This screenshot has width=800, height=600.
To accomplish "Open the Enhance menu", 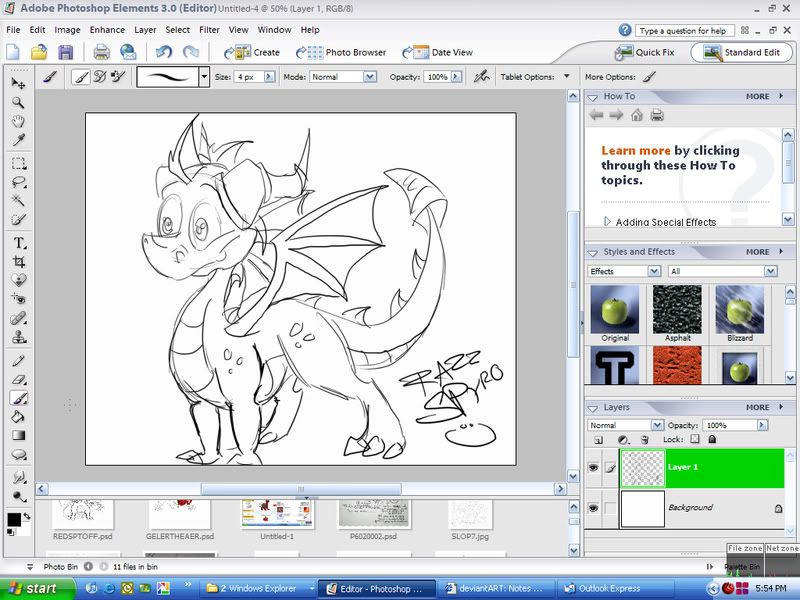I will pos(107,30).
